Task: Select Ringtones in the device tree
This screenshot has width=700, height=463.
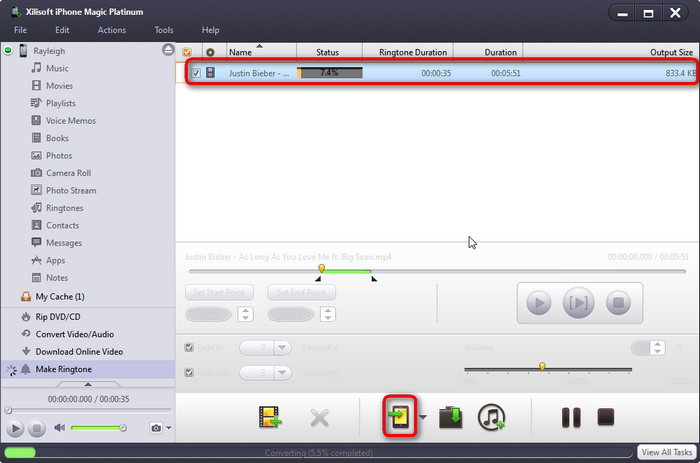Action: coord(64,208)
